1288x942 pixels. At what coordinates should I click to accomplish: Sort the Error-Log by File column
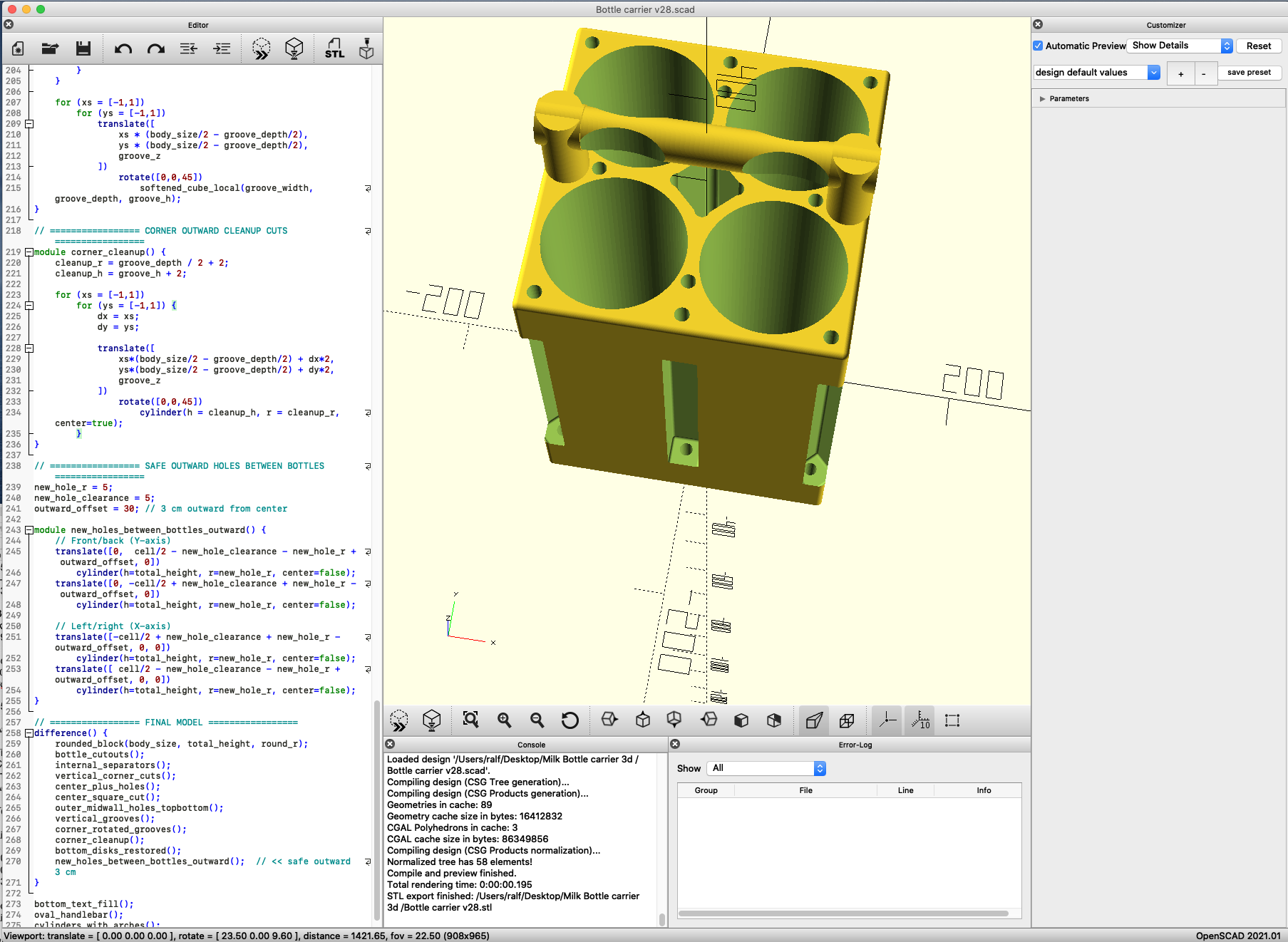pos(805,790)
